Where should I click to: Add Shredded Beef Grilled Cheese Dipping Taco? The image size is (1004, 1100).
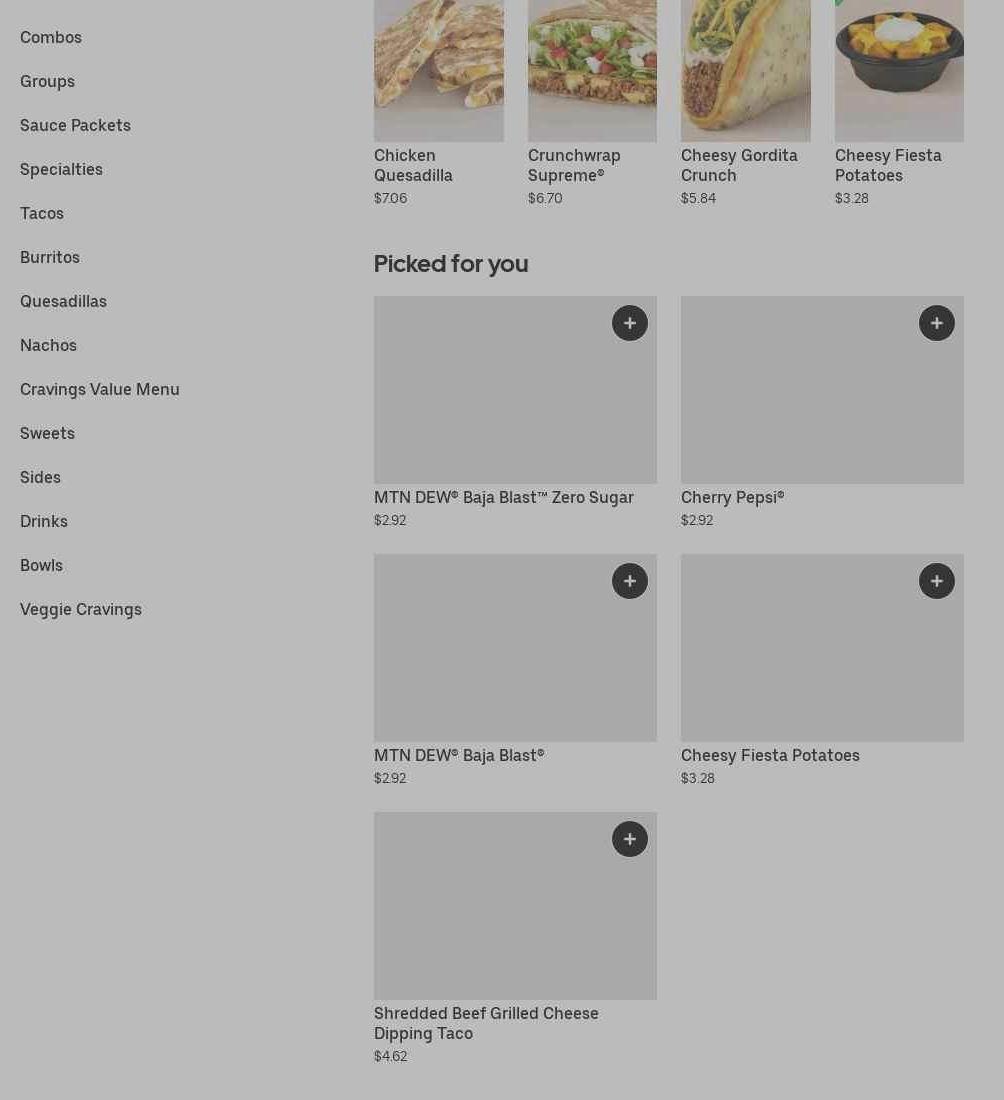tap(630, 839)
